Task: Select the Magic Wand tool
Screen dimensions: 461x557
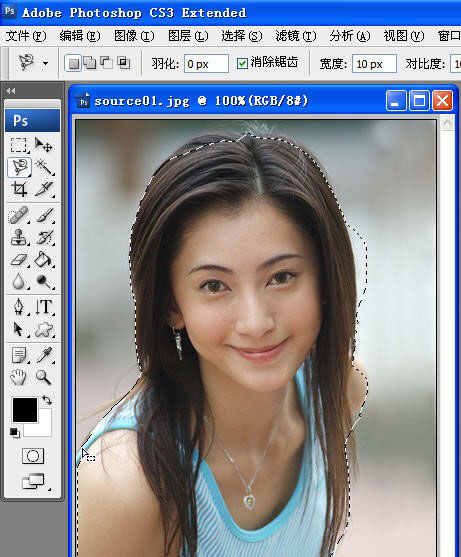Action: click(44, 167)
